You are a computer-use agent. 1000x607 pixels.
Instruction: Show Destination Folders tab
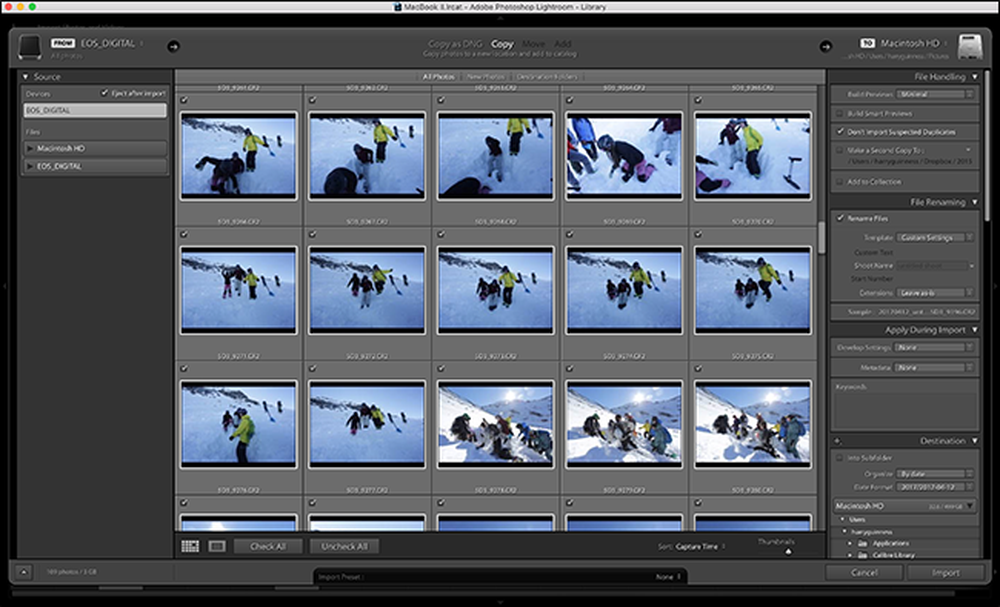[547, 77]
